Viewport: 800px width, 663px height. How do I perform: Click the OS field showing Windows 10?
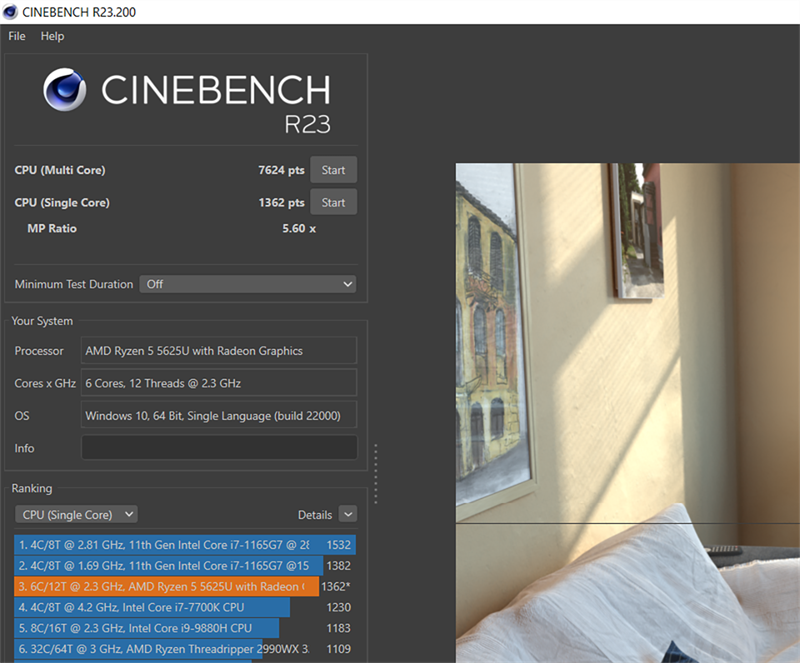(x=218, y=414)
